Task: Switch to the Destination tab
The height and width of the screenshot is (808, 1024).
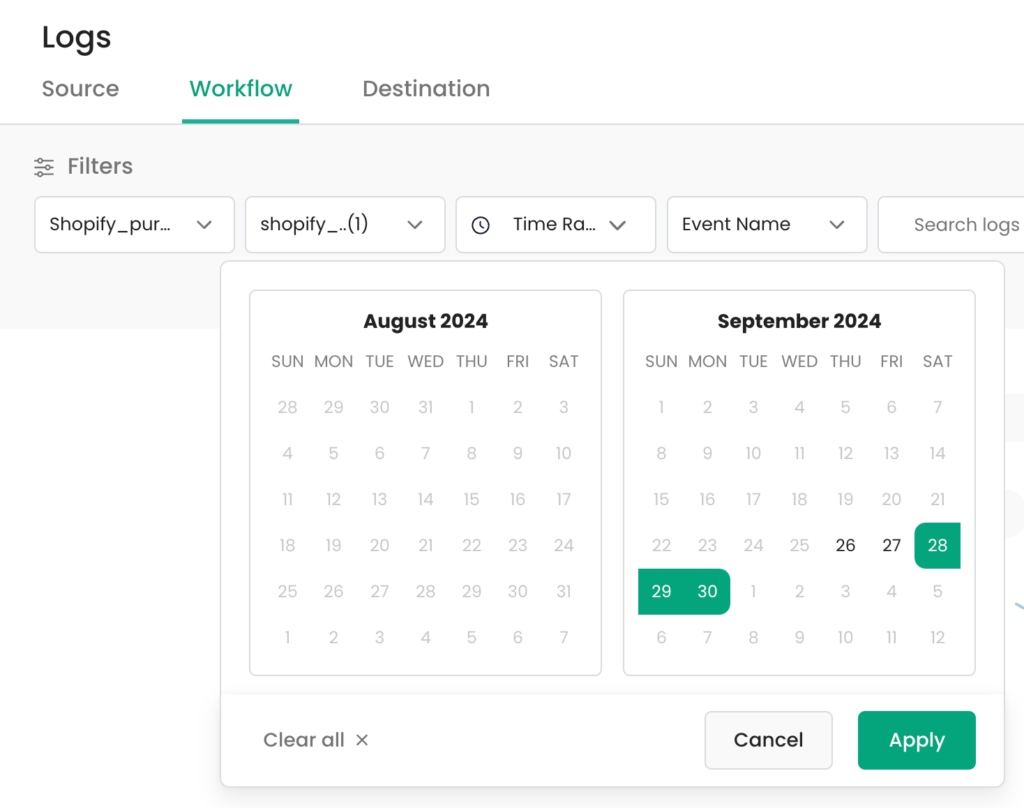Action: [x=426, y=89]
